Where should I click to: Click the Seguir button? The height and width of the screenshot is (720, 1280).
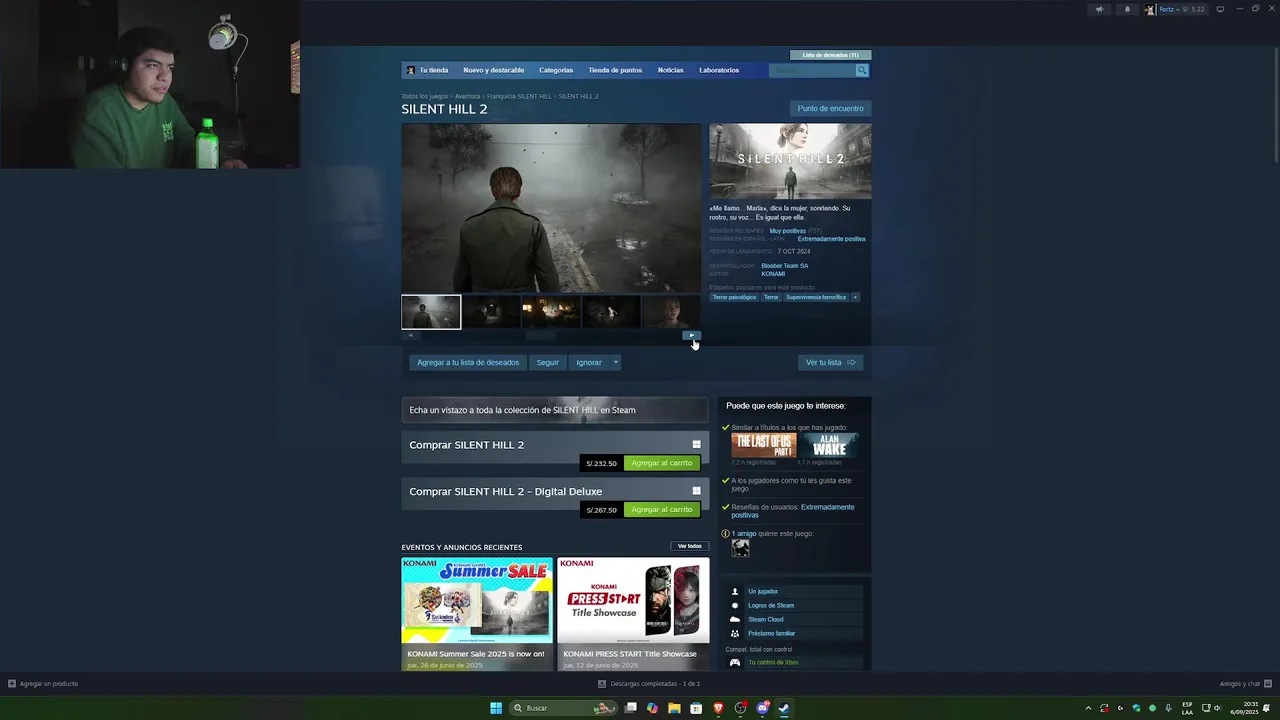point(547,362)
